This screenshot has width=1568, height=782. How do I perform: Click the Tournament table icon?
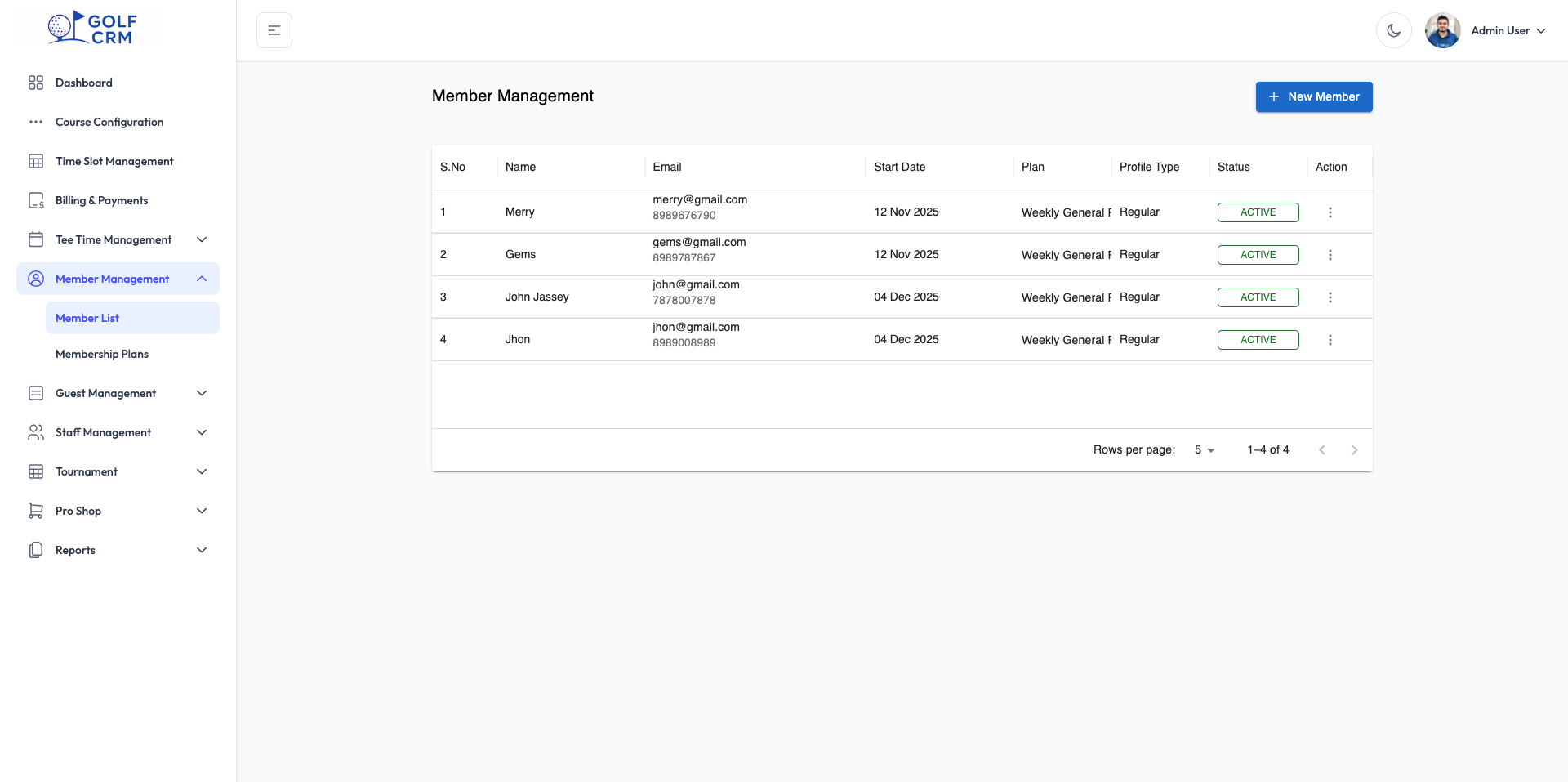point(36,471)
